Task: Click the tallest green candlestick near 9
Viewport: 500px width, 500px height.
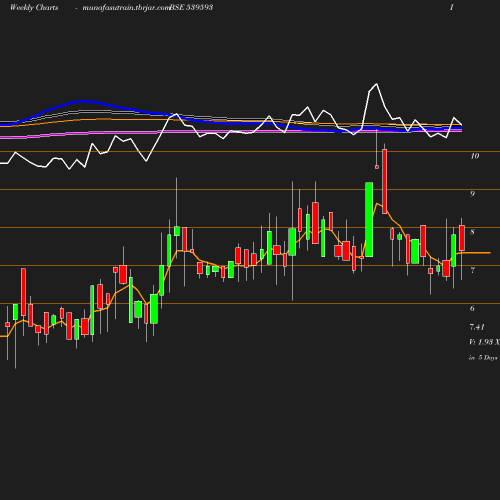Action: 369,219
